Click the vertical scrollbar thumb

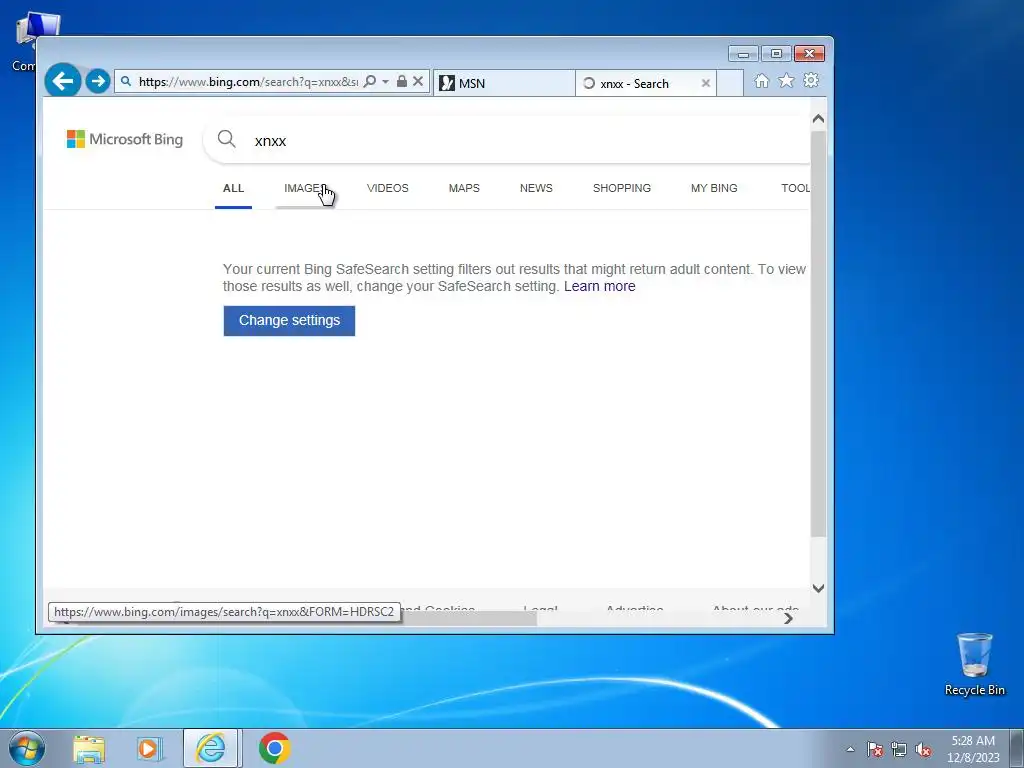818,334
